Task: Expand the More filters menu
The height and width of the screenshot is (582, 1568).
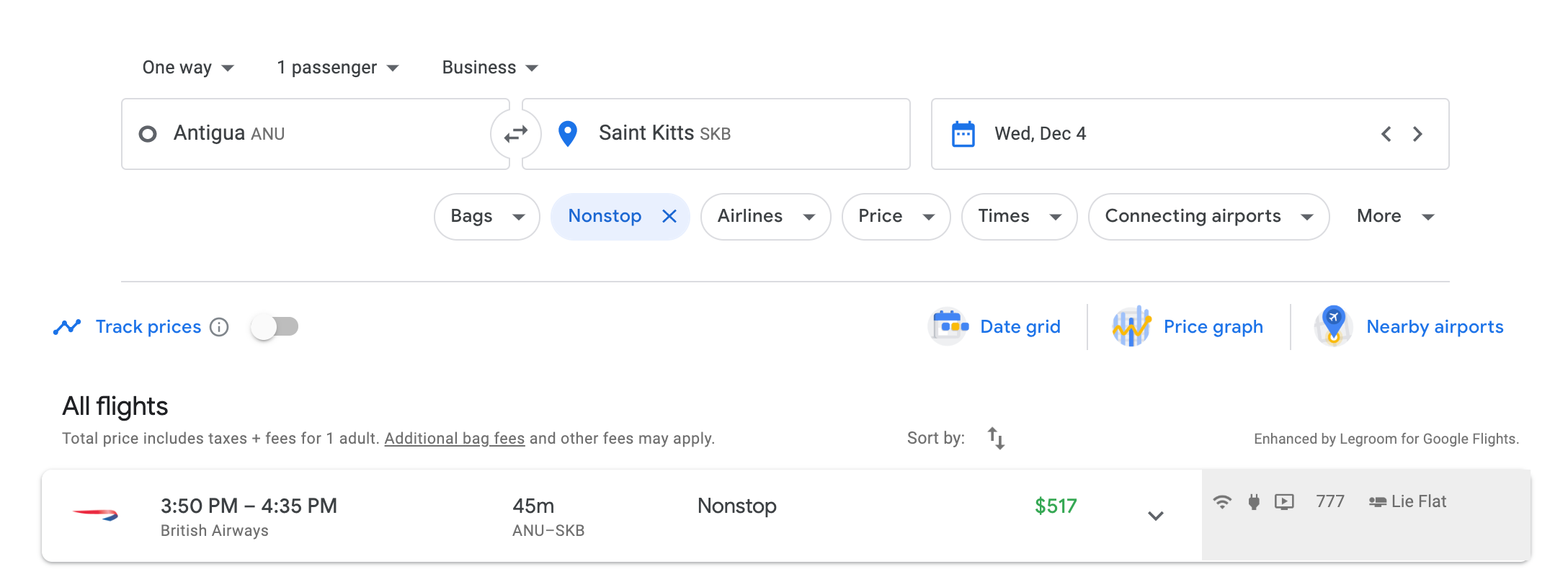Action: [1394, 216]
